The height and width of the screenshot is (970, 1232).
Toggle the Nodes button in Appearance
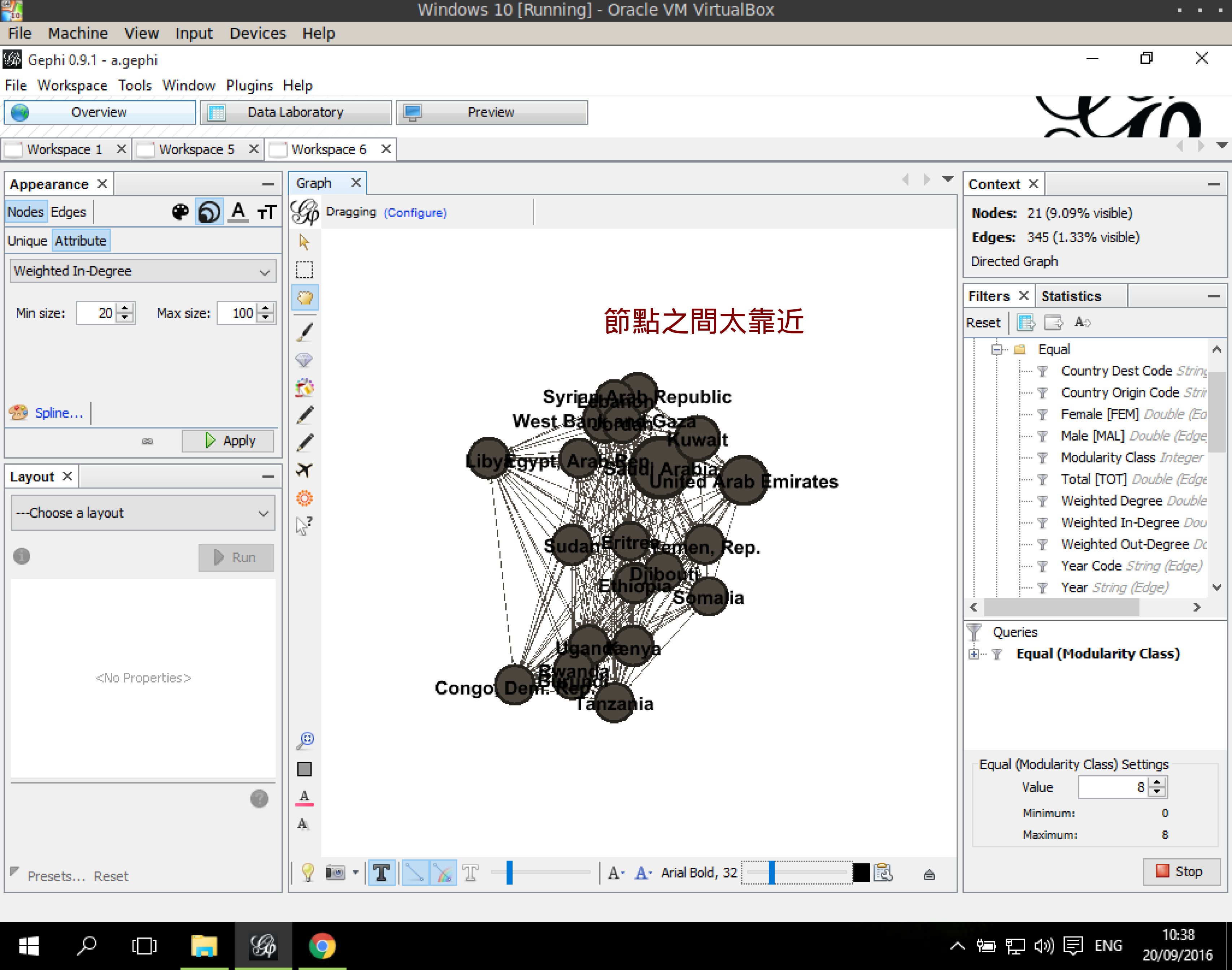tap(26, 212)
